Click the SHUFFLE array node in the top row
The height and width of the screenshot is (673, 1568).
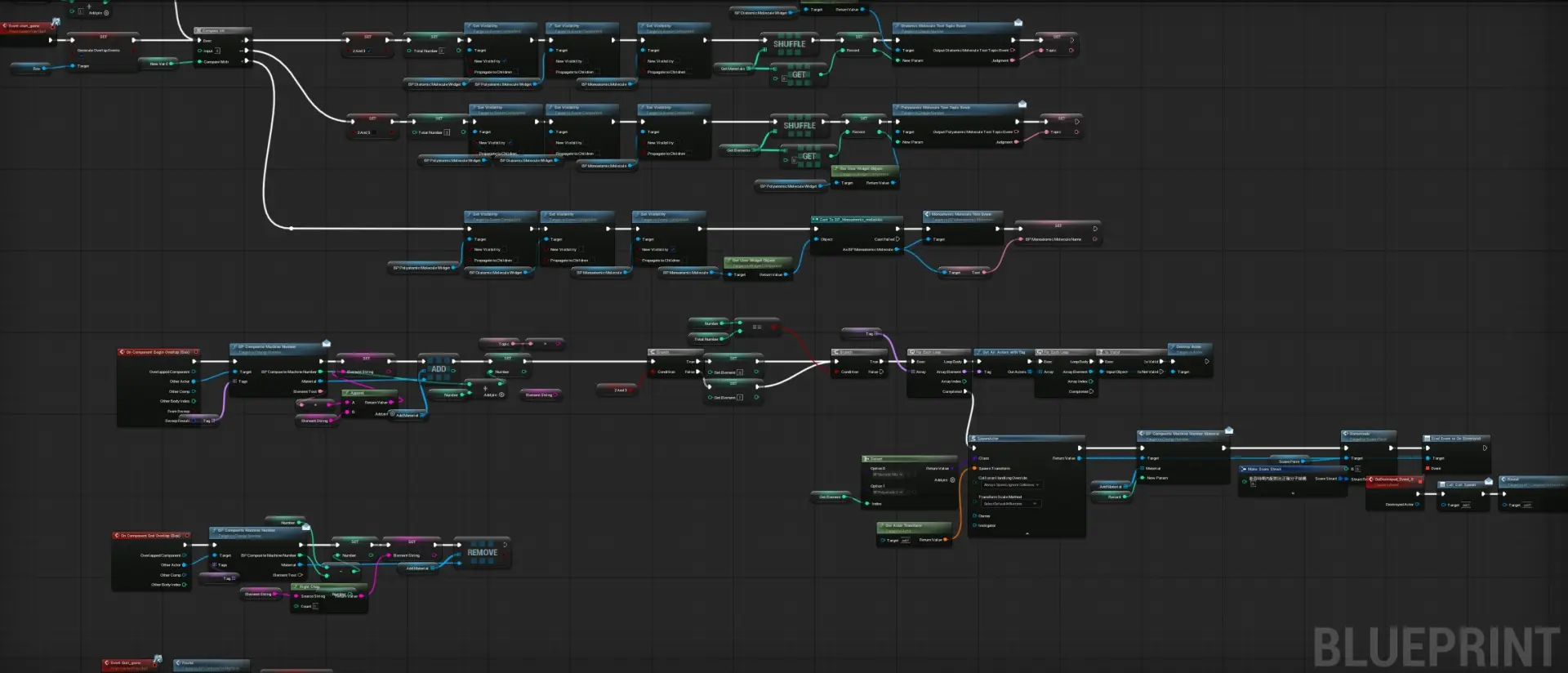pos(789,44)
